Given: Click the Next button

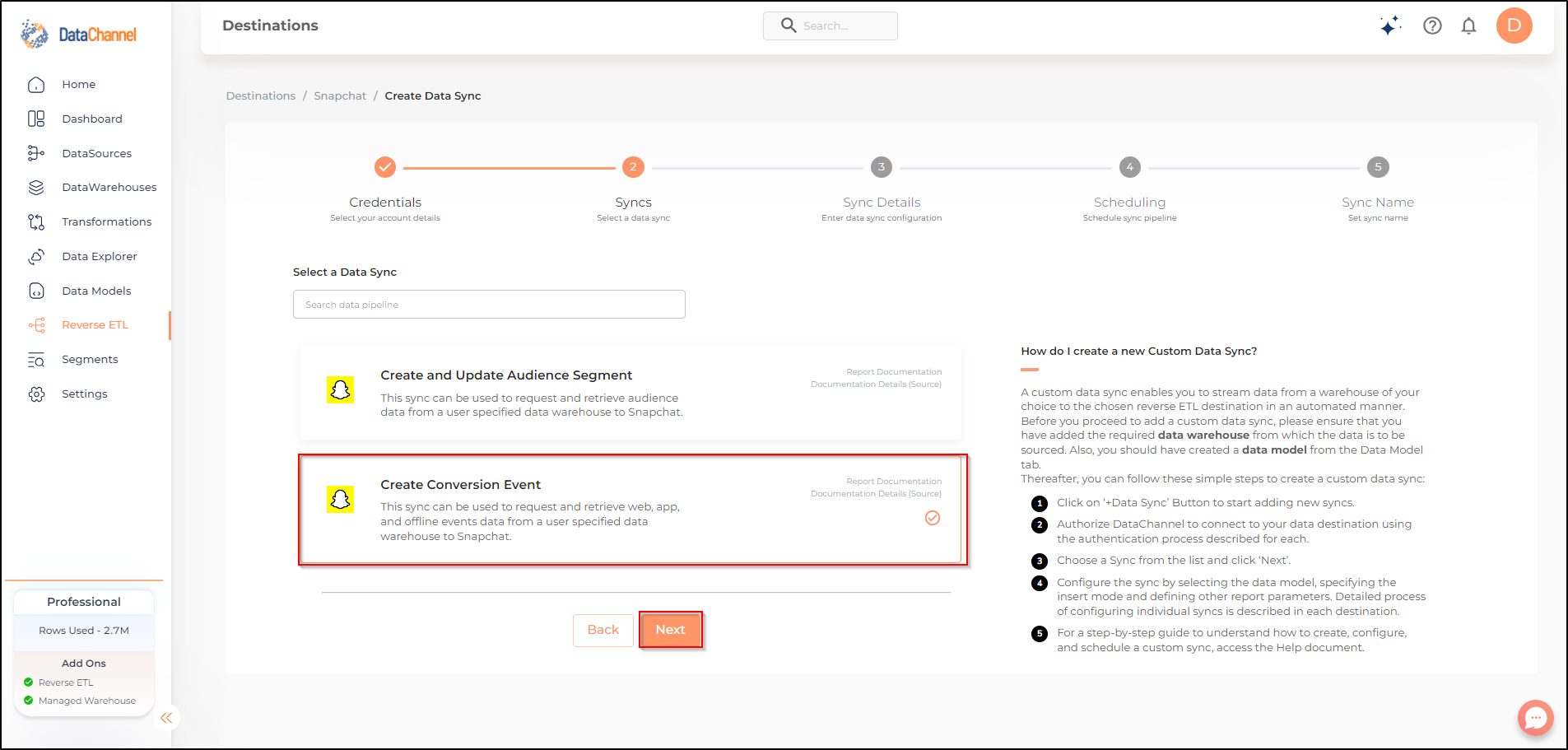Looking at the screenshot, I should click(x=671, y=630).
